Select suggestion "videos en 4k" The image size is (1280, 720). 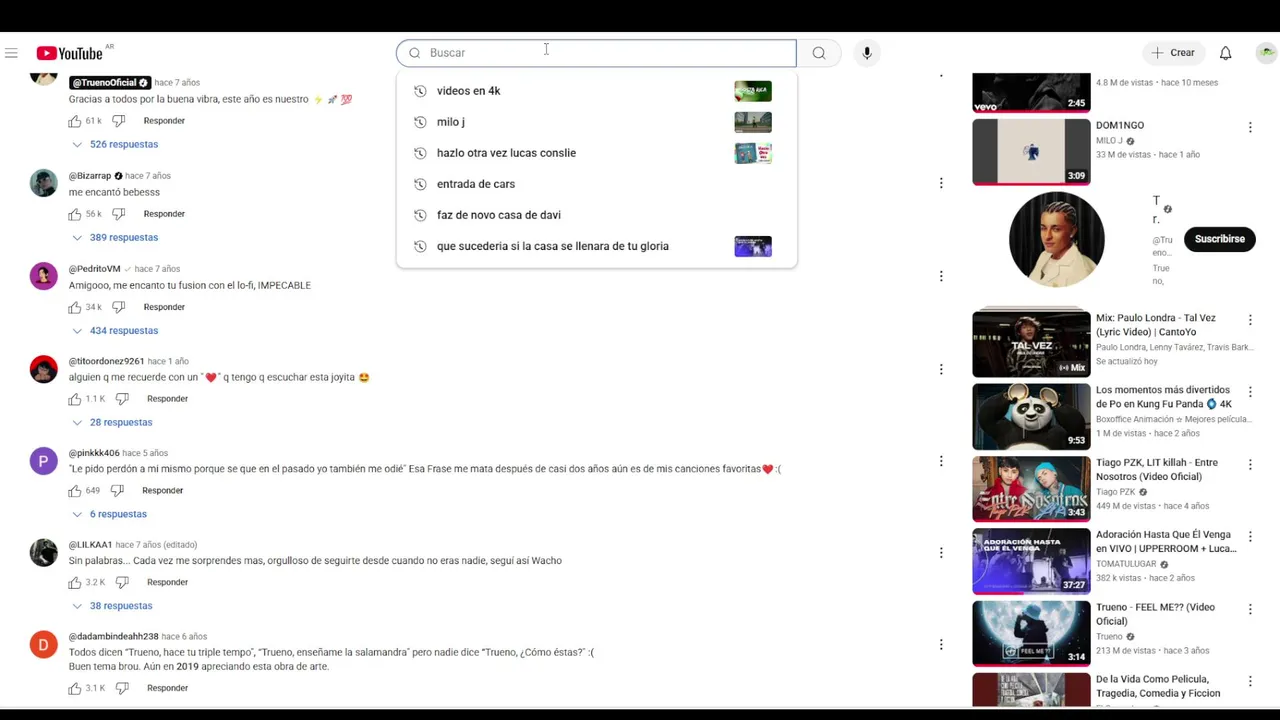click(x=596, y=91)
